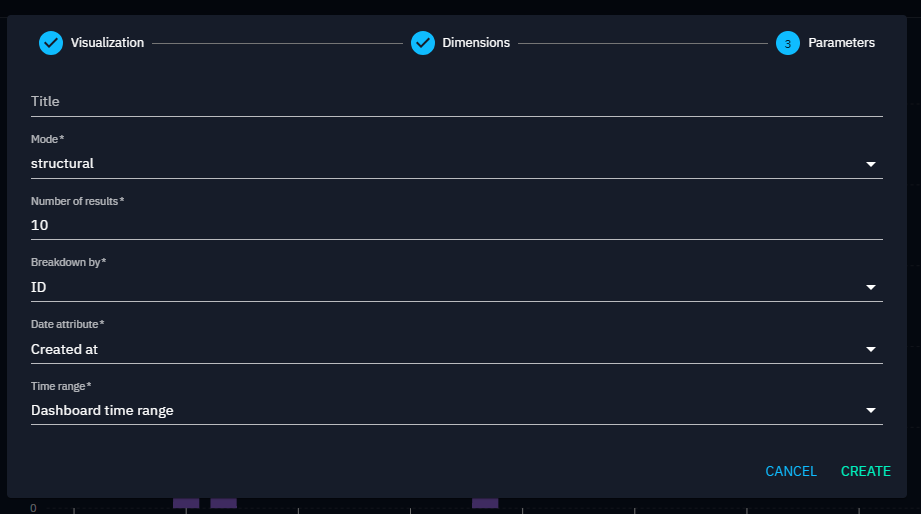Click the Number of results field
Image resolution: width=921 pixels, height=514 pixels.
[x=456, y=225]
